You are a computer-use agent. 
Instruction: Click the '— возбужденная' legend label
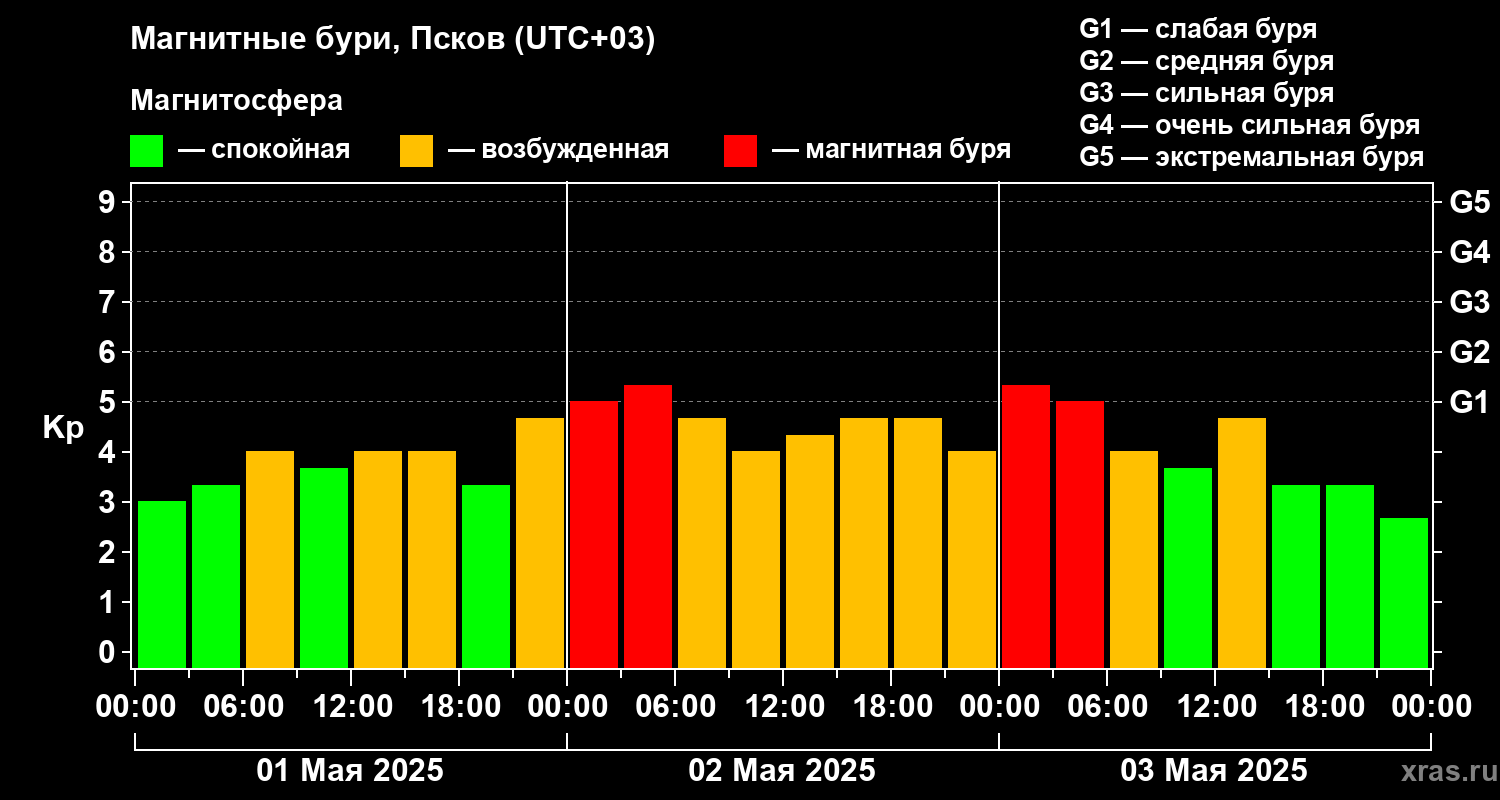[558, 150]
